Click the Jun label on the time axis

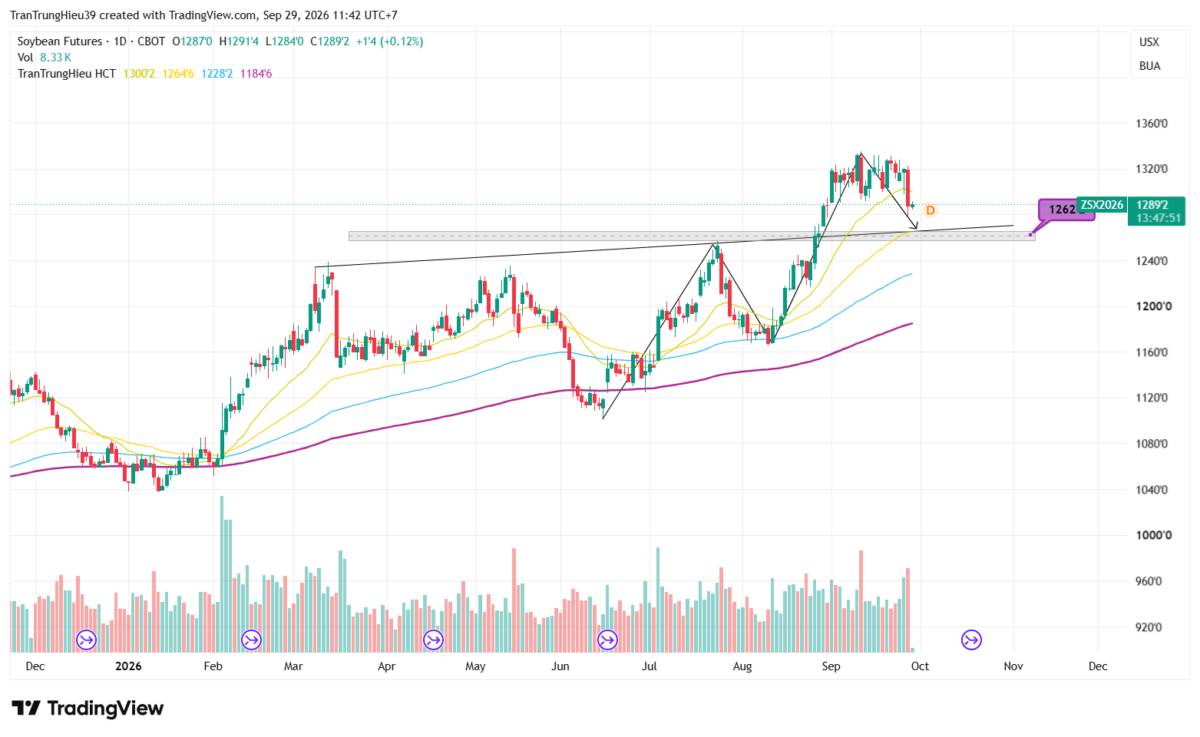(560, 666)
